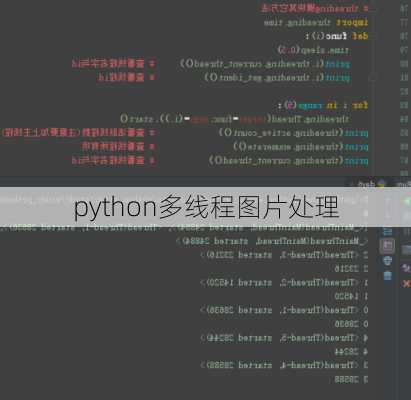Click the blue lines icon below the banner
Viewport: 411px width, 400px height.
point(387,231)
